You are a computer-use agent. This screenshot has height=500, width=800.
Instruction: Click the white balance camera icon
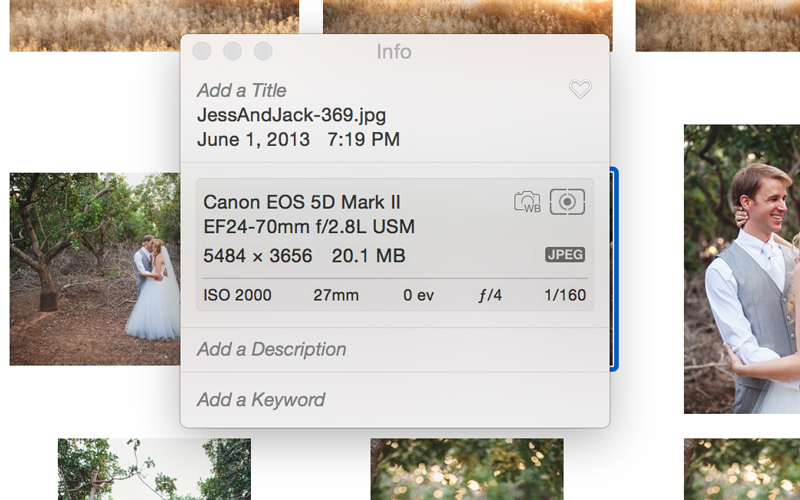coord(527,202)
